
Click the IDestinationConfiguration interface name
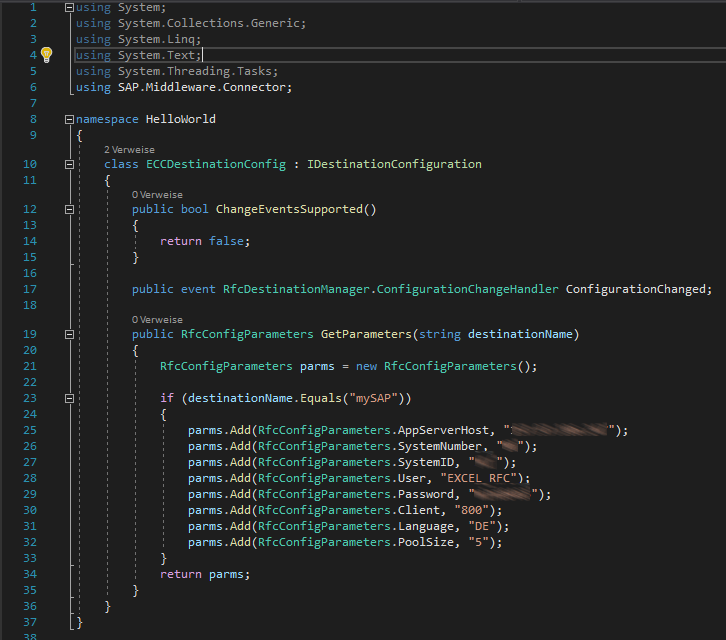394,164
